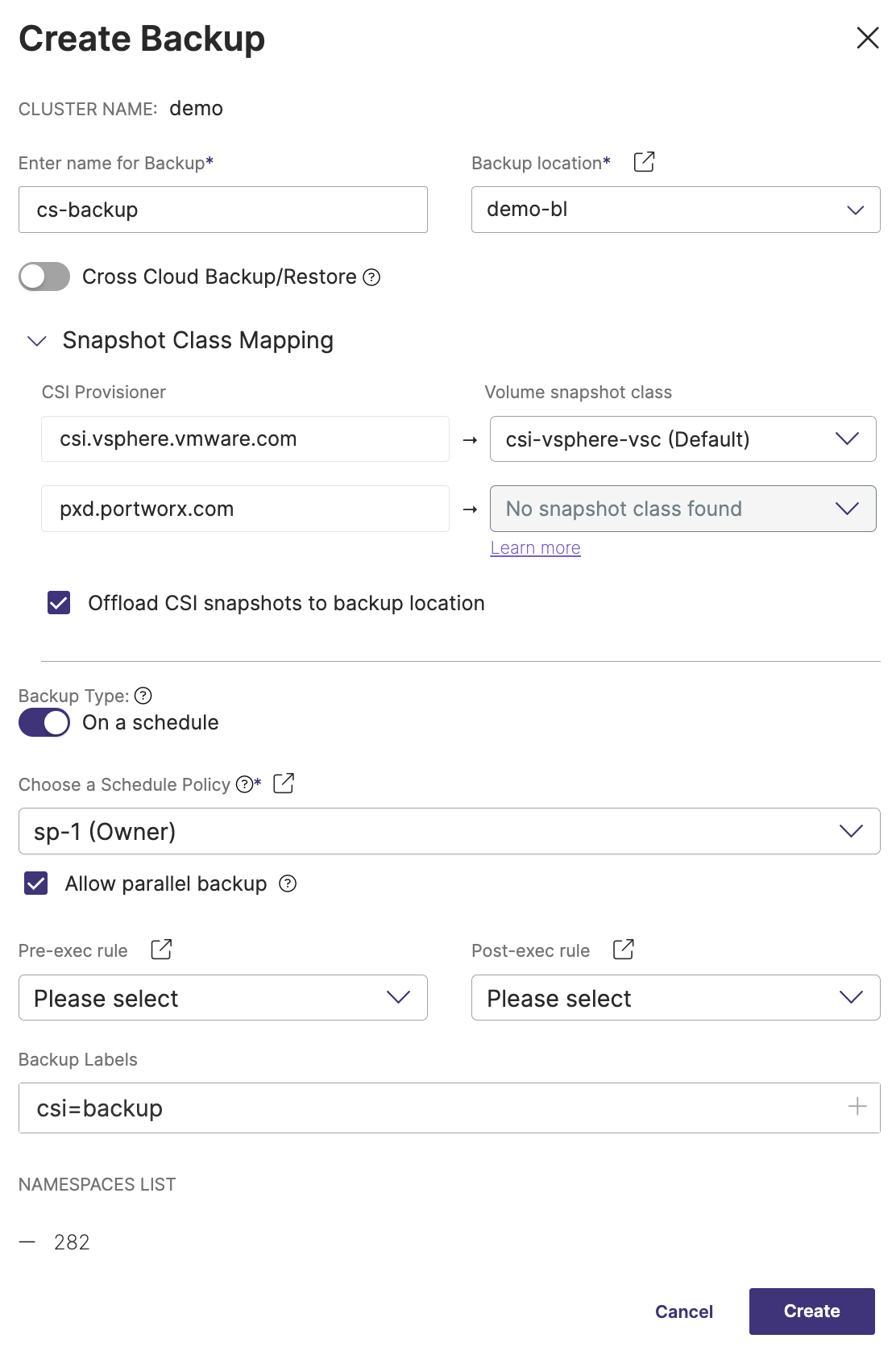Screen dimensions: 896x1351
Task: Open the csi-vsphere-vsc volume snapshot class dropdown
Action: tap(682, 439)
